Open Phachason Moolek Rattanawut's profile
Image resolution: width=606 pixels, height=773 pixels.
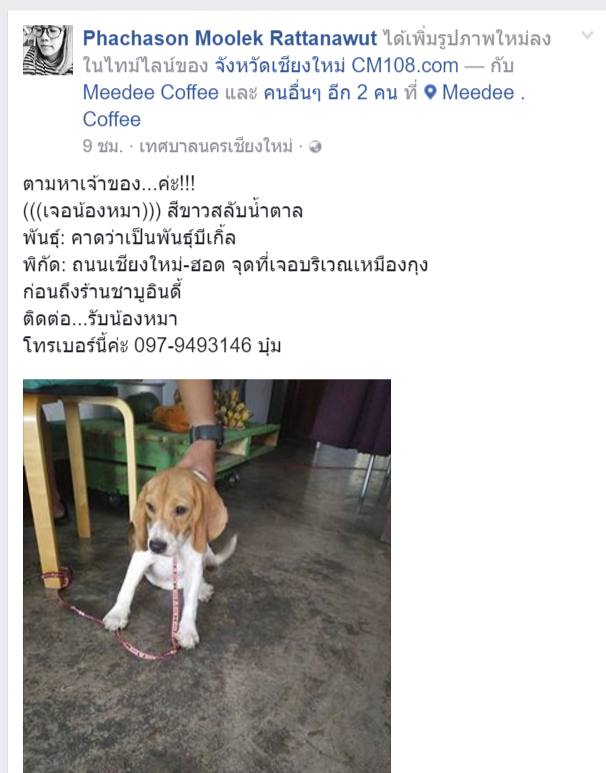pyautogui.click(x=230, y=38)
